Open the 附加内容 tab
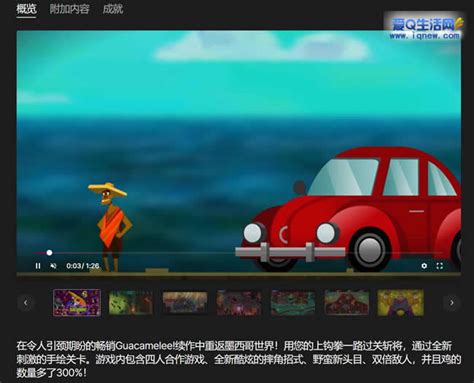474x383 pixels. pyautogui.click(x=69, y=9)
